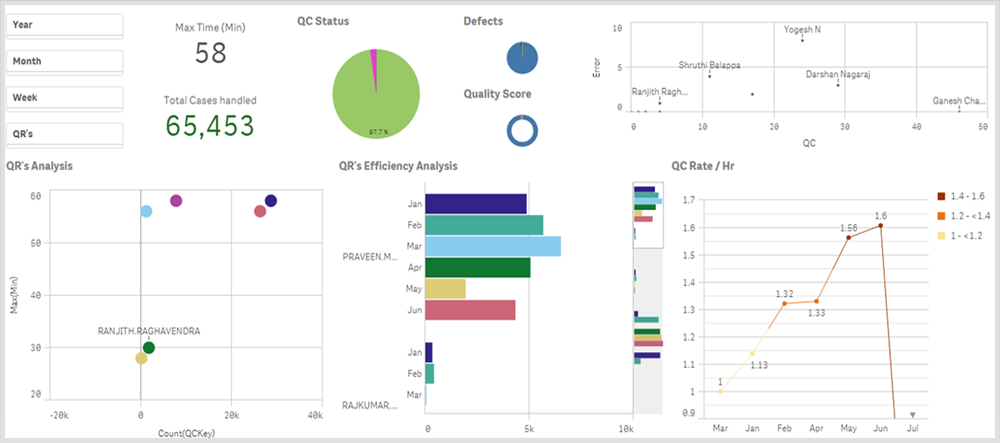Click the Count(QCKey) axis title

tap(186, 433)
